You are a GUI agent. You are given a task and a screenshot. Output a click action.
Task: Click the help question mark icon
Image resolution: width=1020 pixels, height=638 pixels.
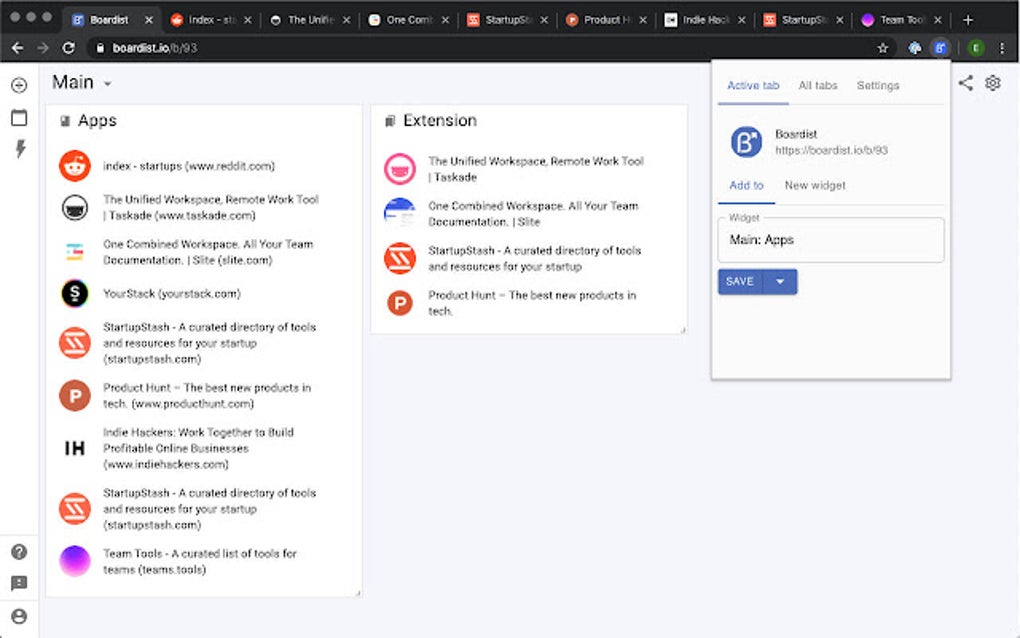click(19, 552)
